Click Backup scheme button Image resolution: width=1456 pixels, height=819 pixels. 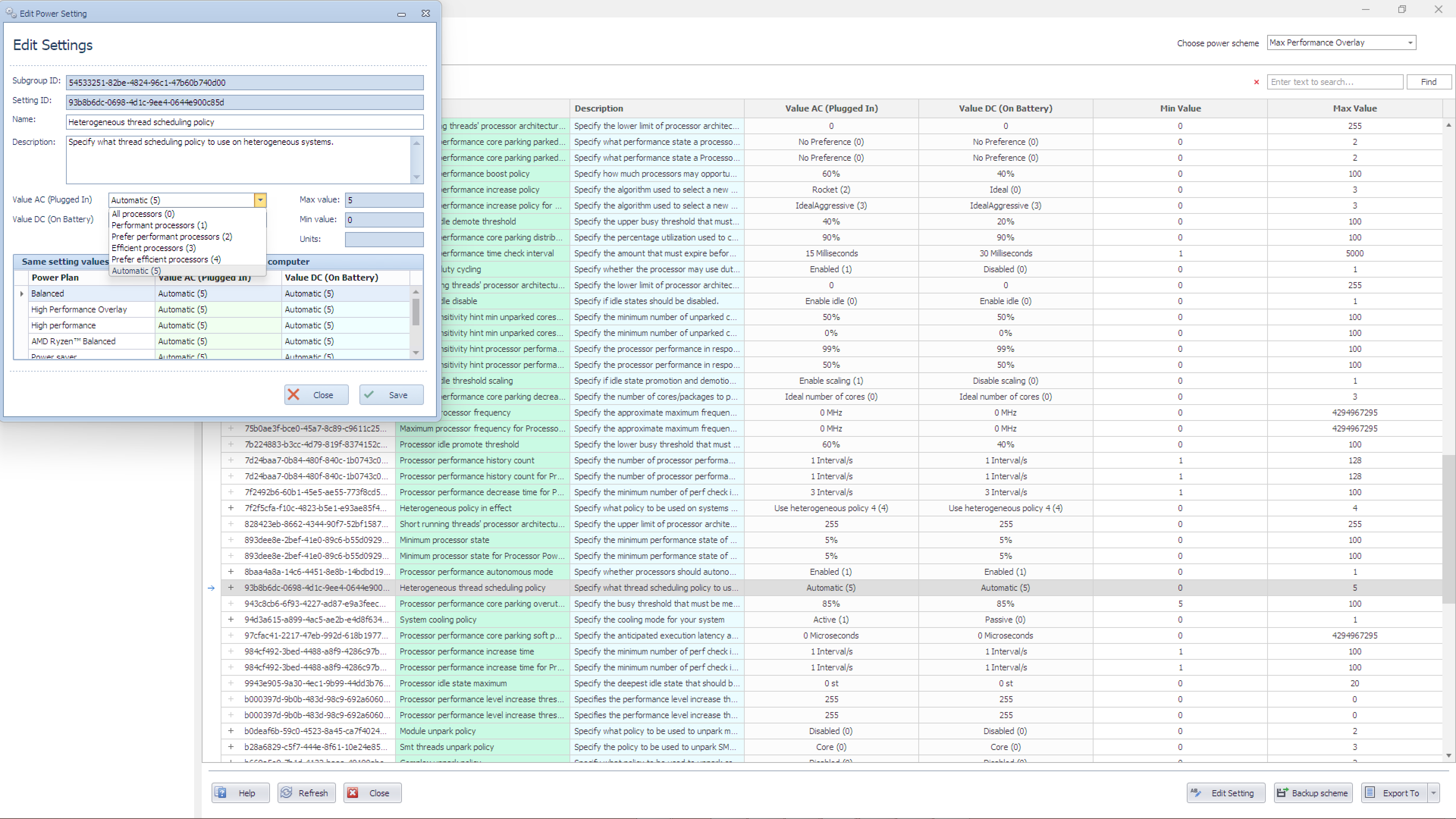tap(1312, 792)
